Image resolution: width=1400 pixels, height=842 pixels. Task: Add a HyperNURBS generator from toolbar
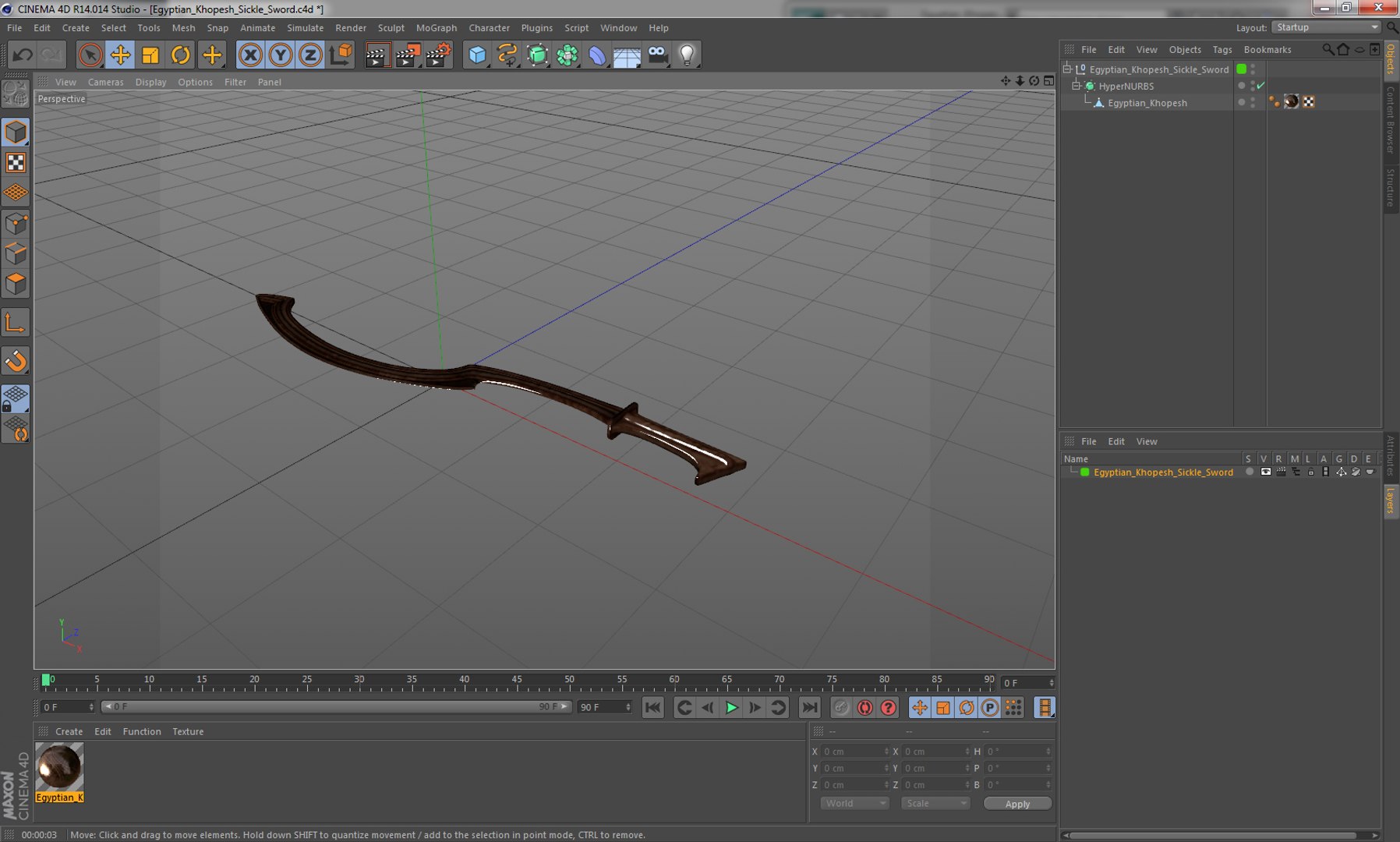coord(538,55)
